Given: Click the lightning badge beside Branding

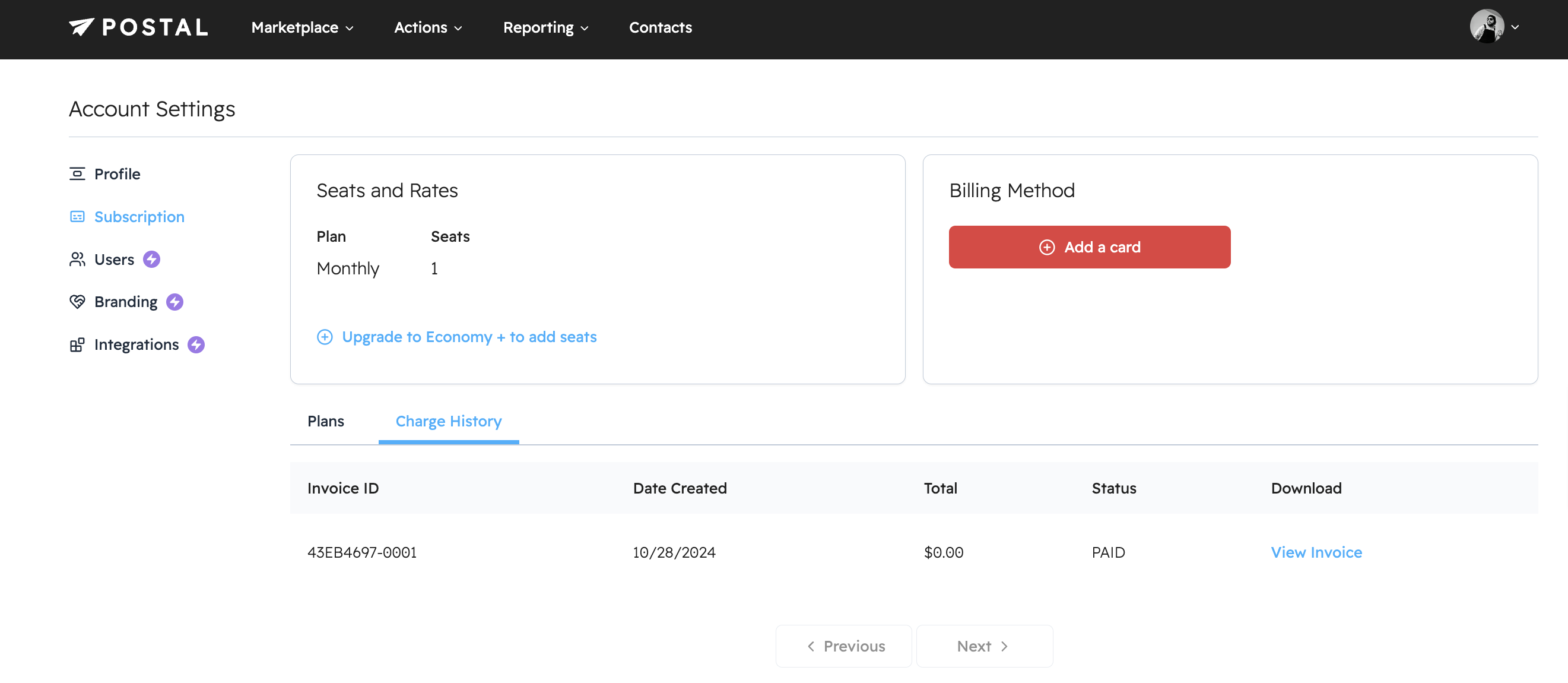Looking at the screenshot, I should point(174,302).
